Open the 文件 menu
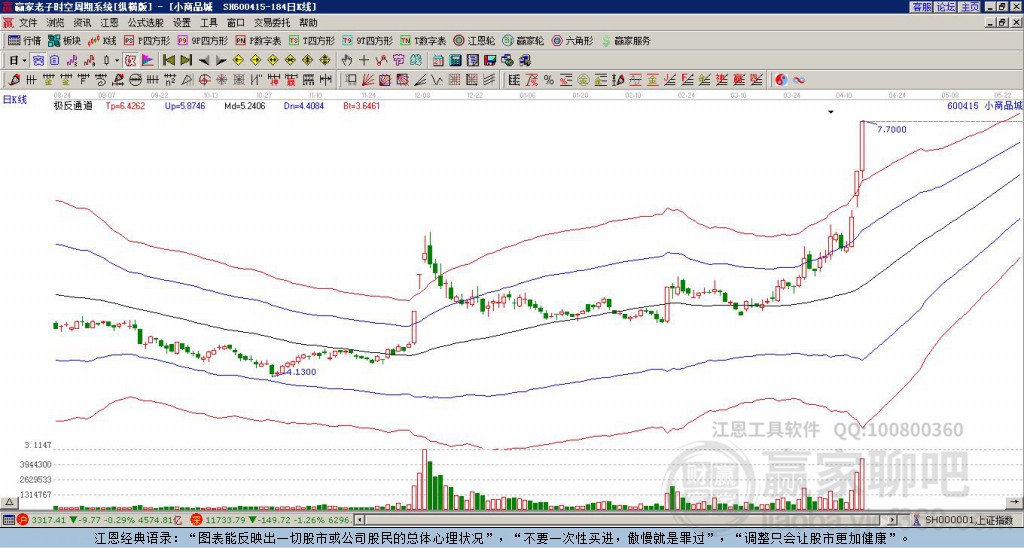This screenshot has height=548, width=1024. (28, 23)
